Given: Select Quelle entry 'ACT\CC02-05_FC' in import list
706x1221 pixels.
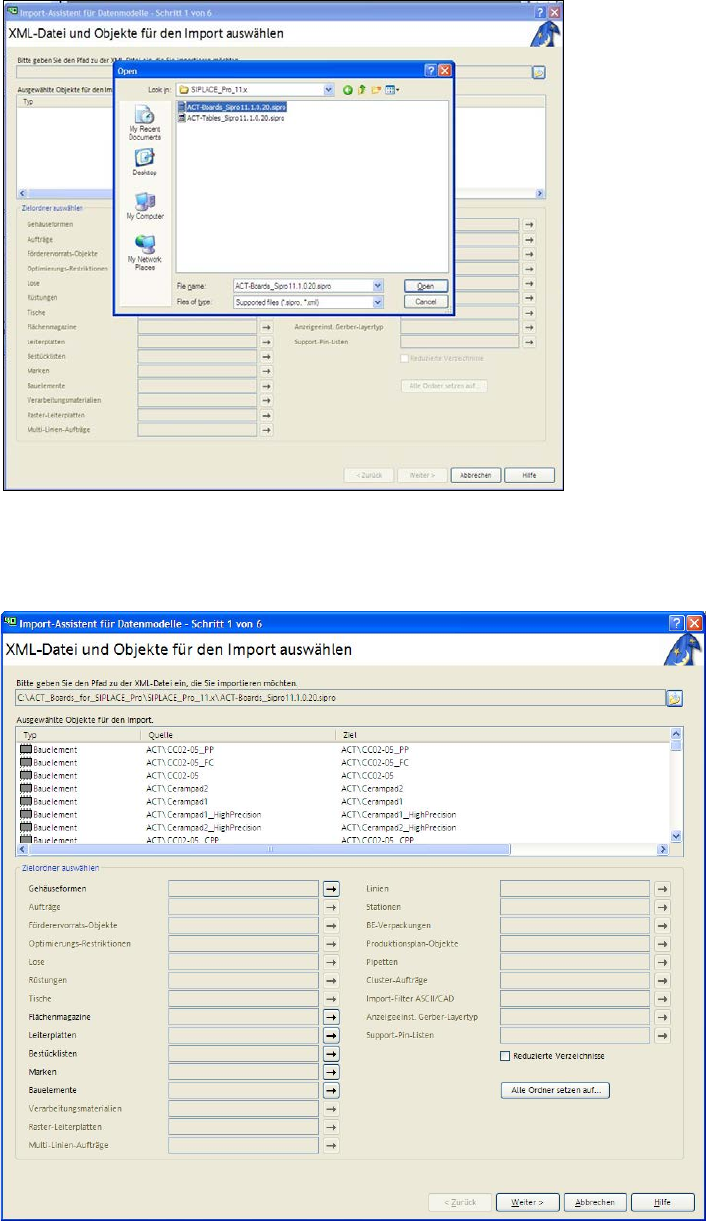Looking at the screenshot, I should coord(179,761).
